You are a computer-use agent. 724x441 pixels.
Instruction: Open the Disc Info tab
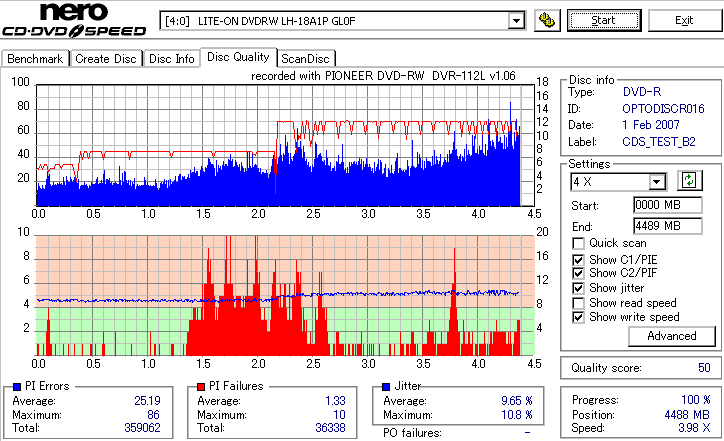pos(172,59)
